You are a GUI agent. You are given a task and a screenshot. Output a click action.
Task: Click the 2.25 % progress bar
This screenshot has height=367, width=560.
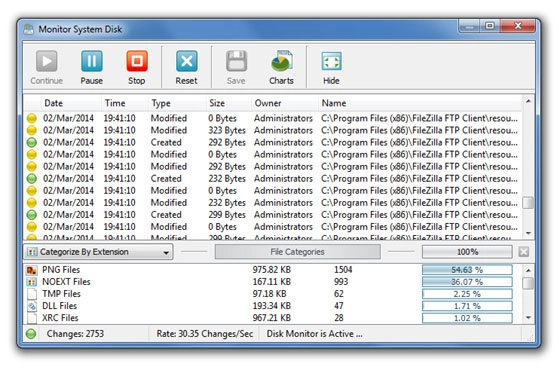[x=467, y=294]
